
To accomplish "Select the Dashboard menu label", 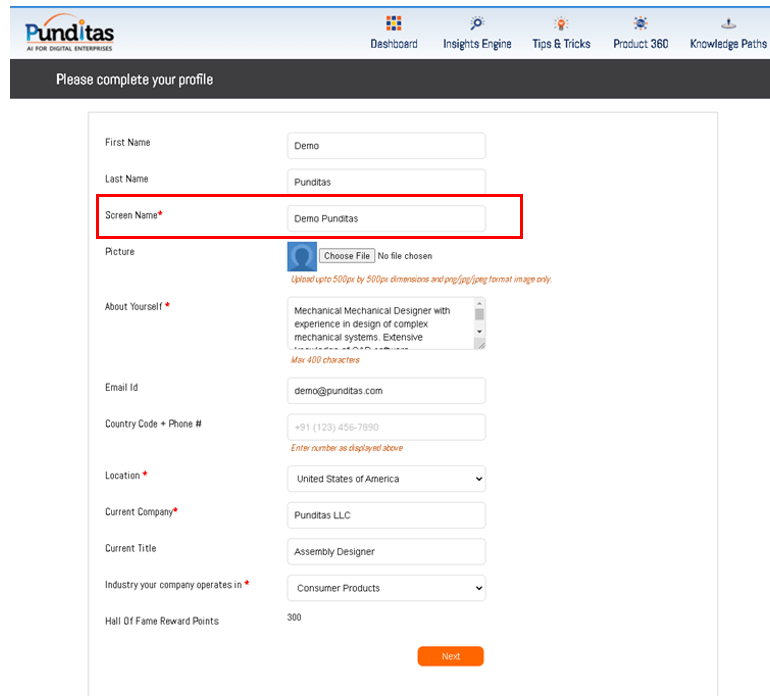I will tap(394, 44).
